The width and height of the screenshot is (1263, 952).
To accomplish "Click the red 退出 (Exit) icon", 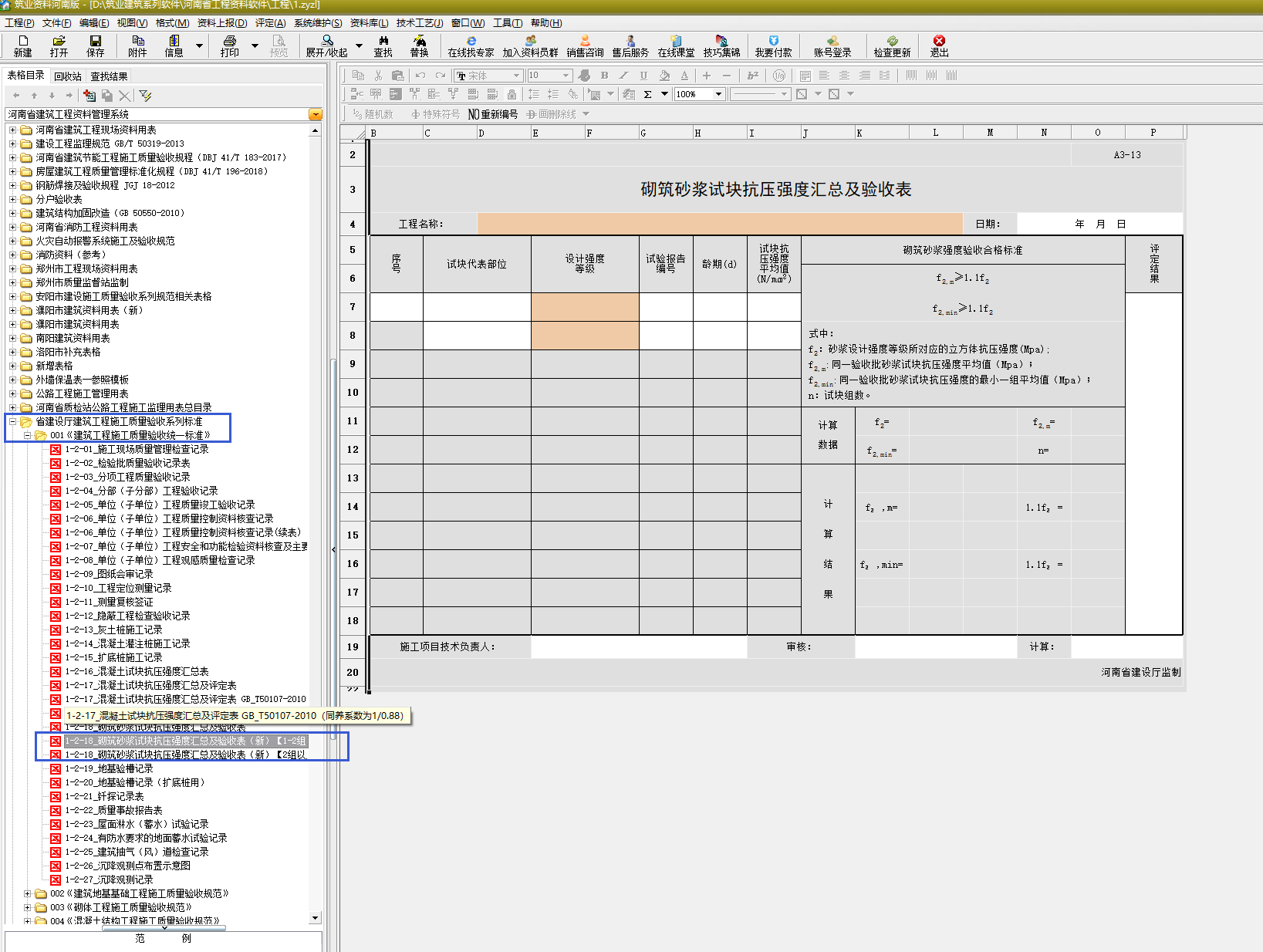I will coord(940,46).
